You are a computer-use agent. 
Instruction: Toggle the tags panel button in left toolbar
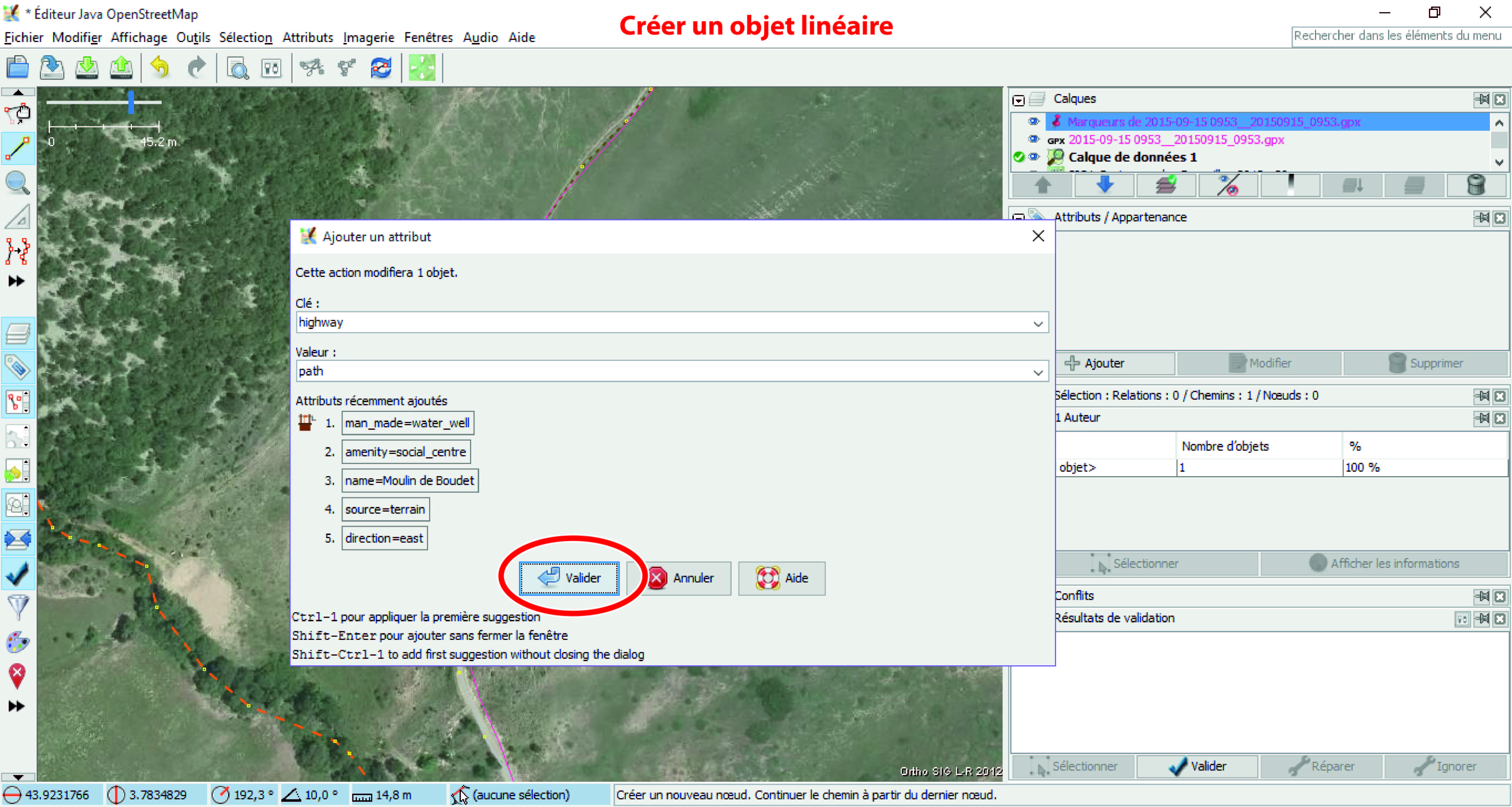(18, 368)
